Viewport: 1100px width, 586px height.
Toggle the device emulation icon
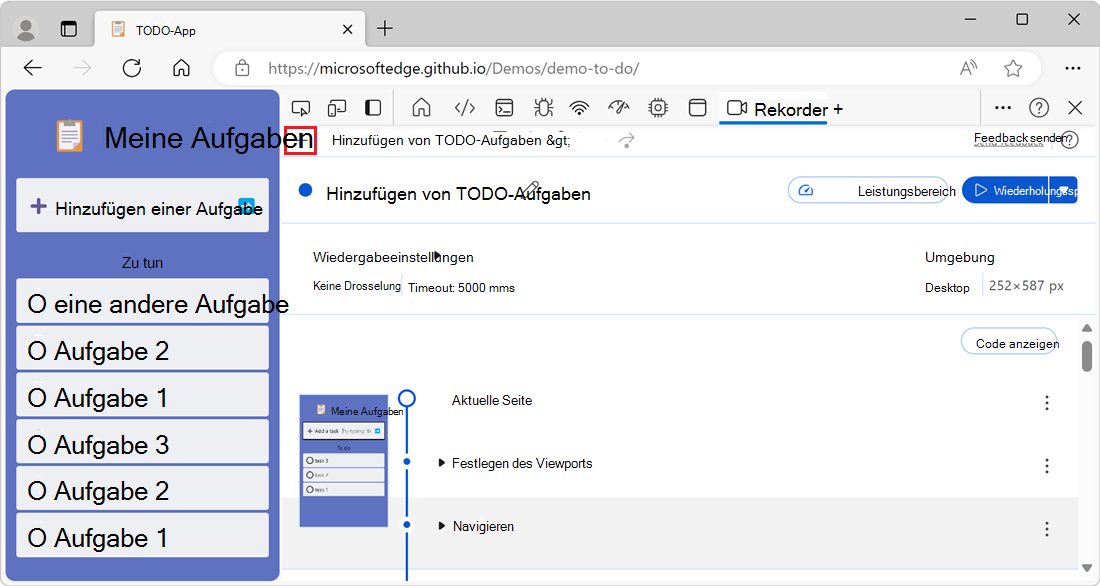click(x=337, y=107)
